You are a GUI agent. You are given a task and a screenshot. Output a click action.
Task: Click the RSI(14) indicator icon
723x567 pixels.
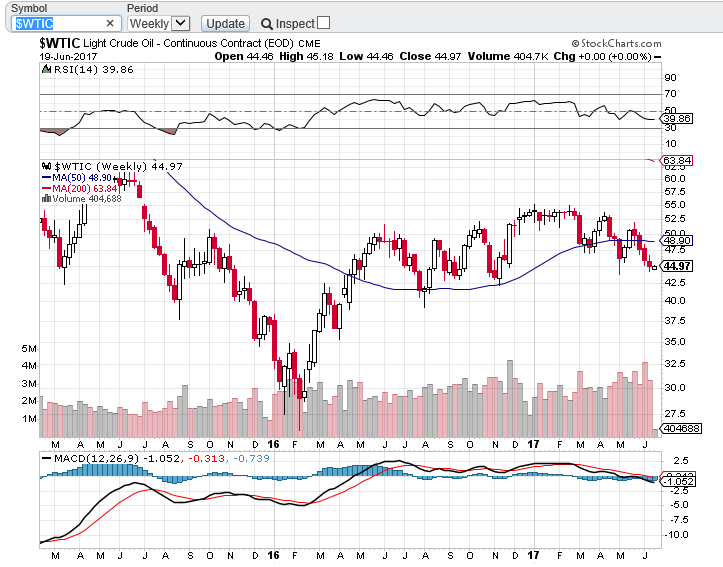pos(47,69)
